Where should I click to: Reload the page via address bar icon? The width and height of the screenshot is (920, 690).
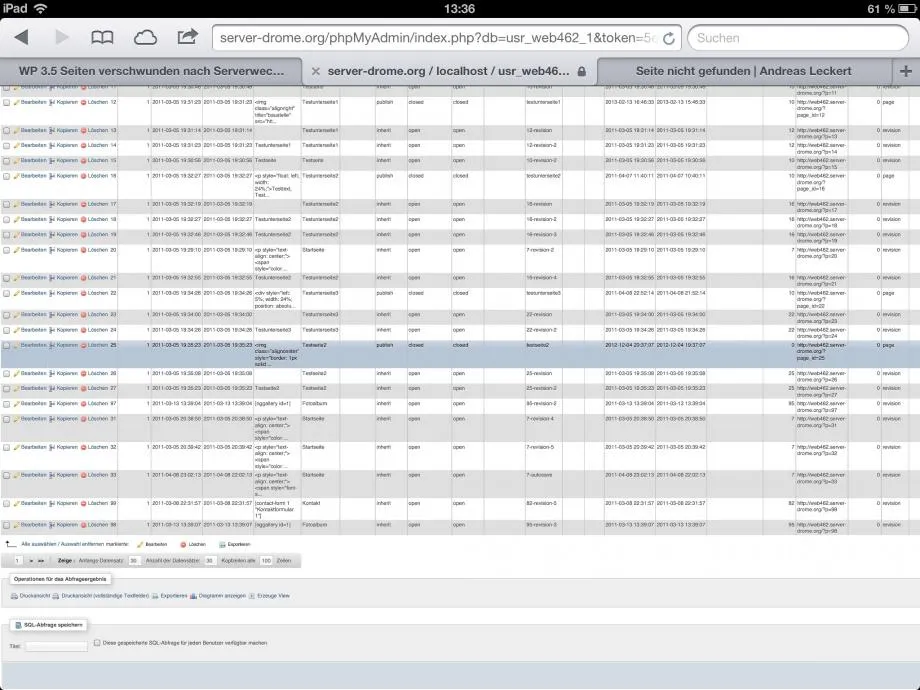click(668, 38)
